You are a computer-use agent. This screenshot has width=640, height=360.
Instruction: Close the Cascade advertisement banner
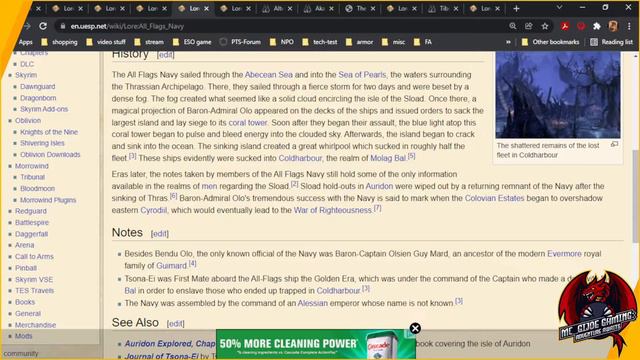pos(415,328)
